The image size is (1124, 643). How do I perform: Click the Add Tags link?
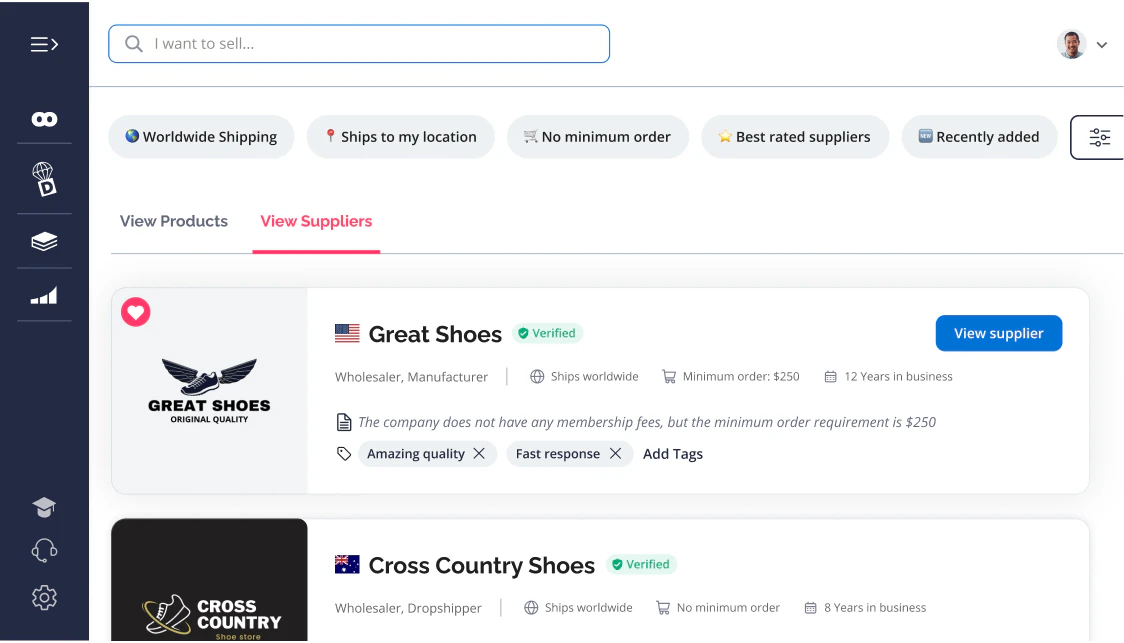[x=673, y=454]
